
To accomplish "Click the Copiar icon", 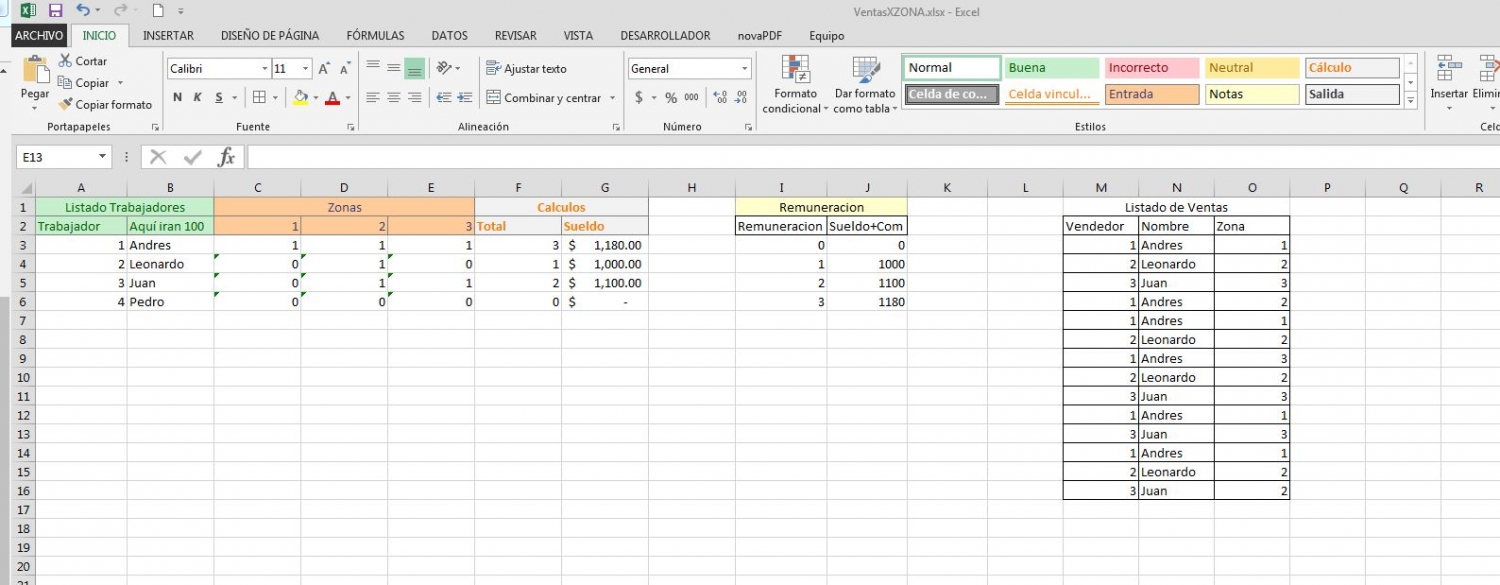I will (x=65, y=83).
